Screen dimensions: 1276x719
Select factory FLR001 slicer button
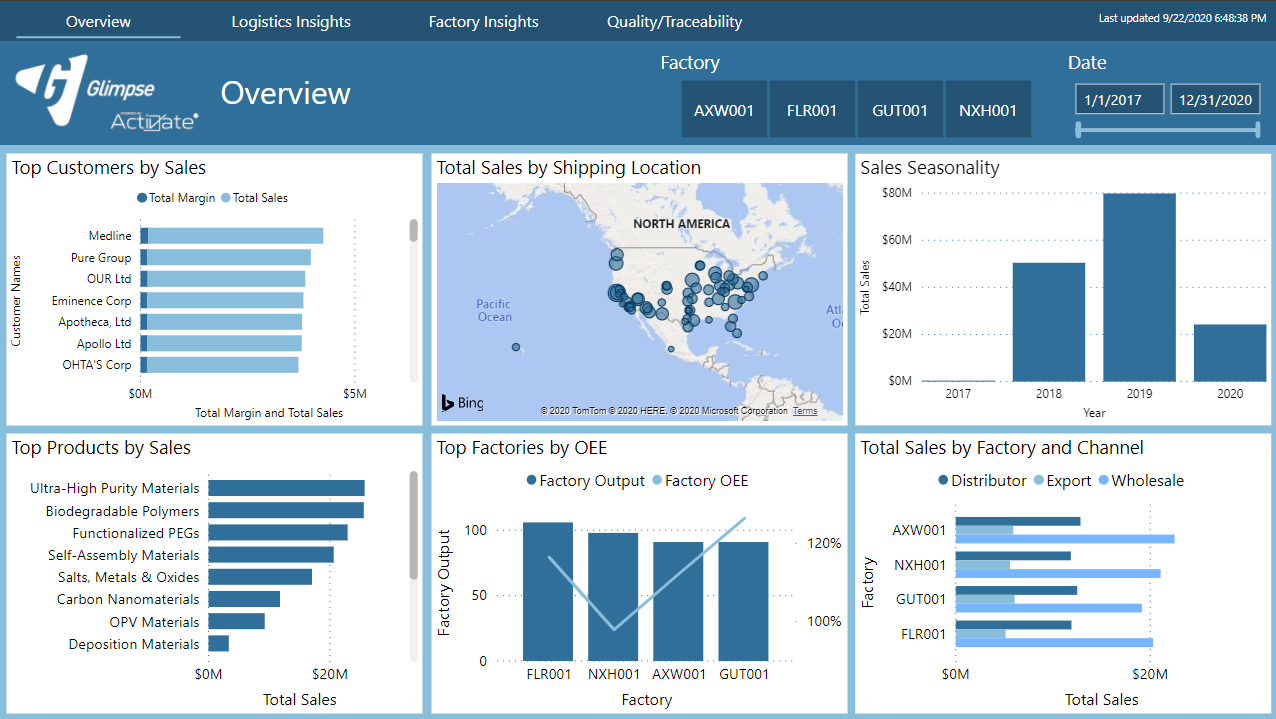pyautogui.click(x=812, y=110)
